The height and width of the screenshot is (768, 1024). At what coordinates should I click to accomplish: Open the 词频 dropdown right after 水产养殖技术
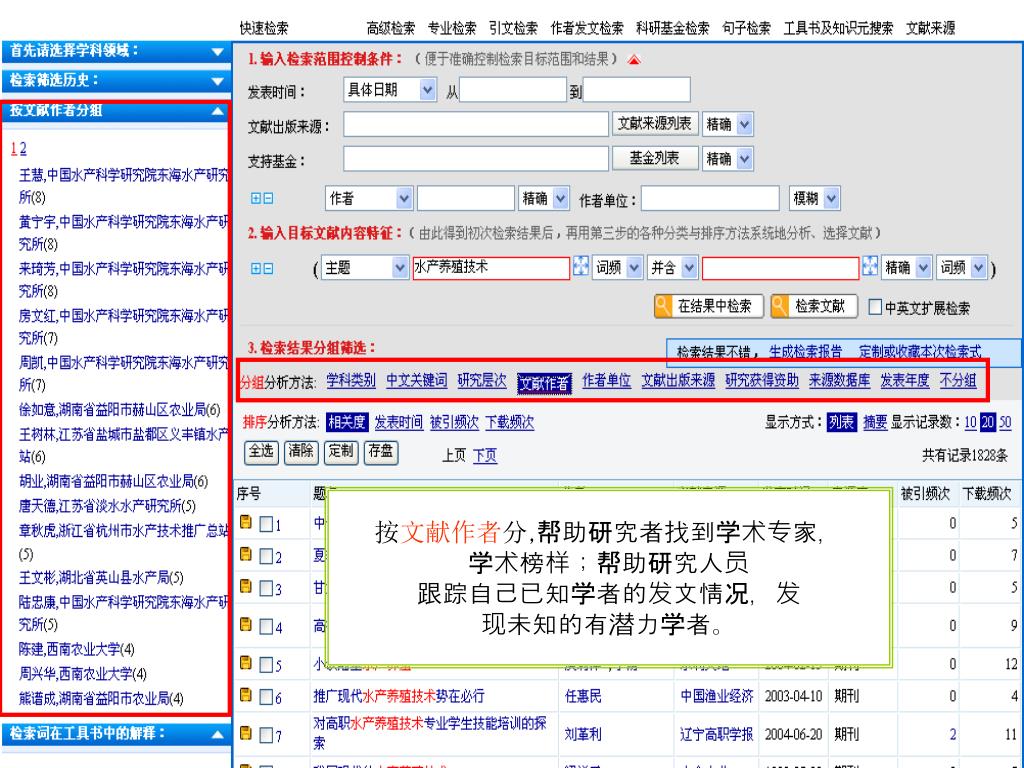click(617, 268)
